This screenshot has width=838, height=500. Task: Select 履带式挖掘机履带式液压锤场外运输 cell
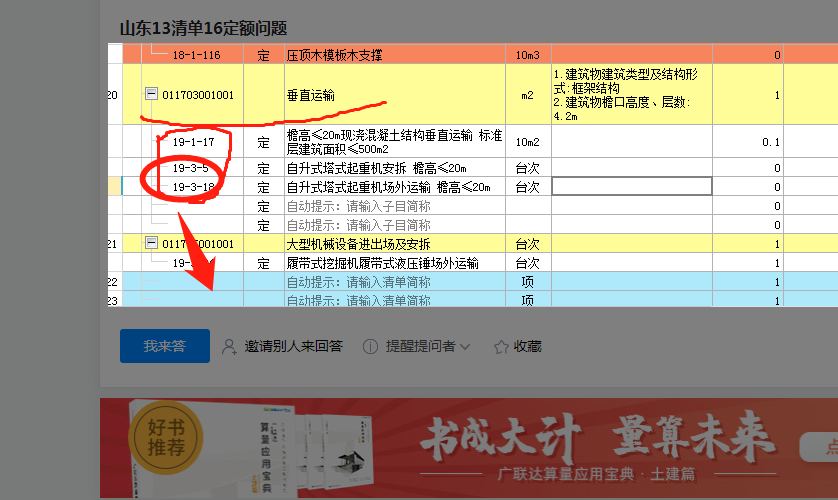[395, 263]
